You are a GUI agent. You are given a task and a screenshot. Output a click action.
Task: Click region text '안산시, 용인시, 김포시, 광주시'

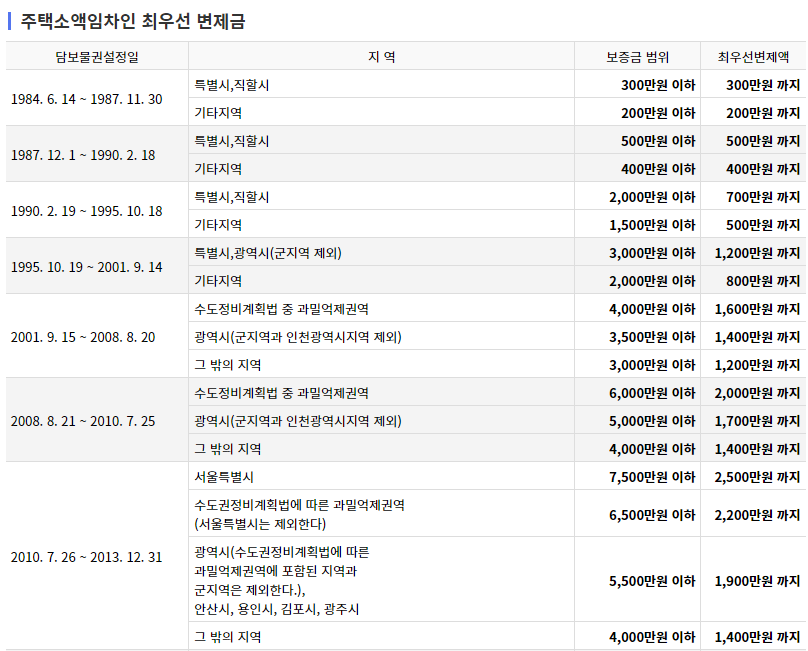click(276, 609)
